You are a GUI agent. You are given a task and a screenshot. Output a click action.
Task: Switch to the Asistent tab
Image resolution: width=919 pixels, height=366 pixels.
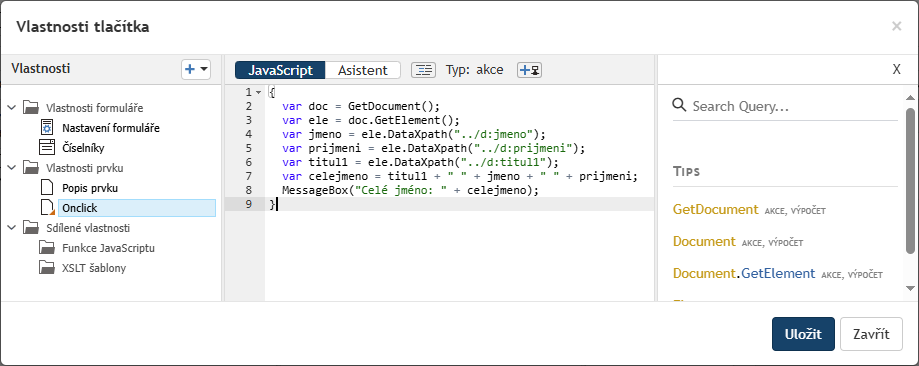point(363,70)
